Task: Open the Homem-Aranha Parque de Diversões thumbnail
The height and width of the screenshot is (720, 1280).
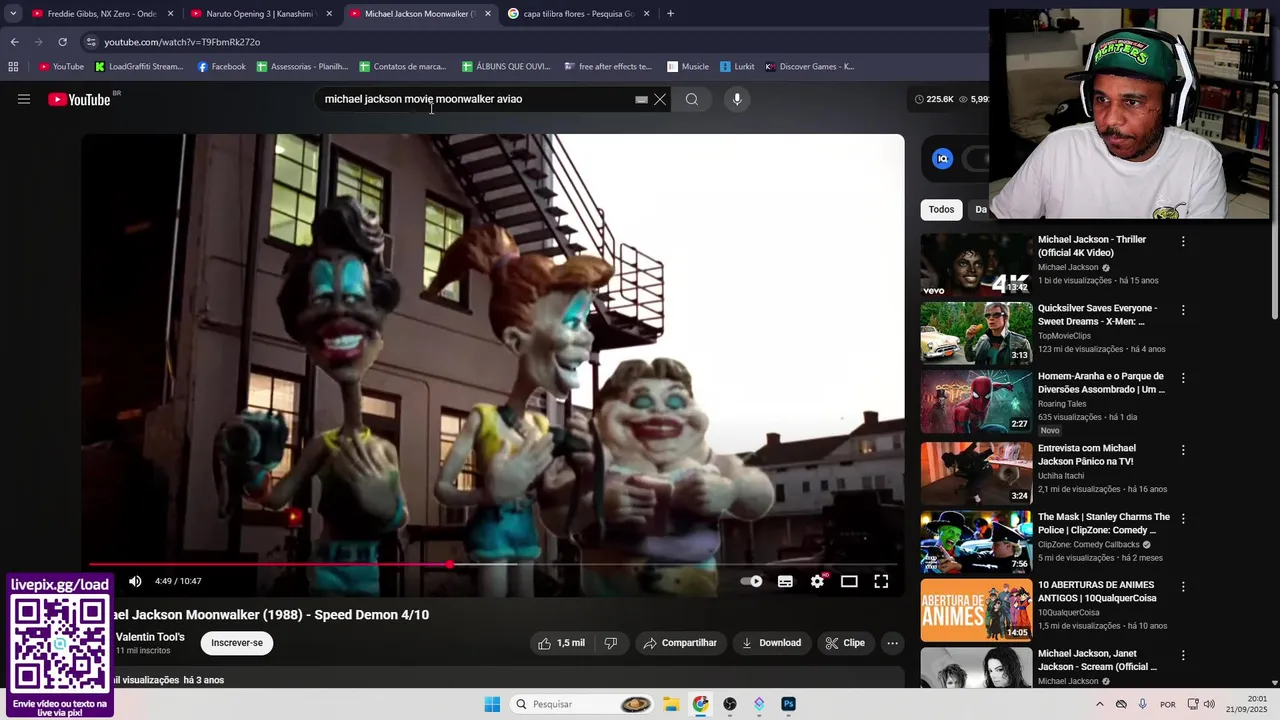Action: [976, 401]
